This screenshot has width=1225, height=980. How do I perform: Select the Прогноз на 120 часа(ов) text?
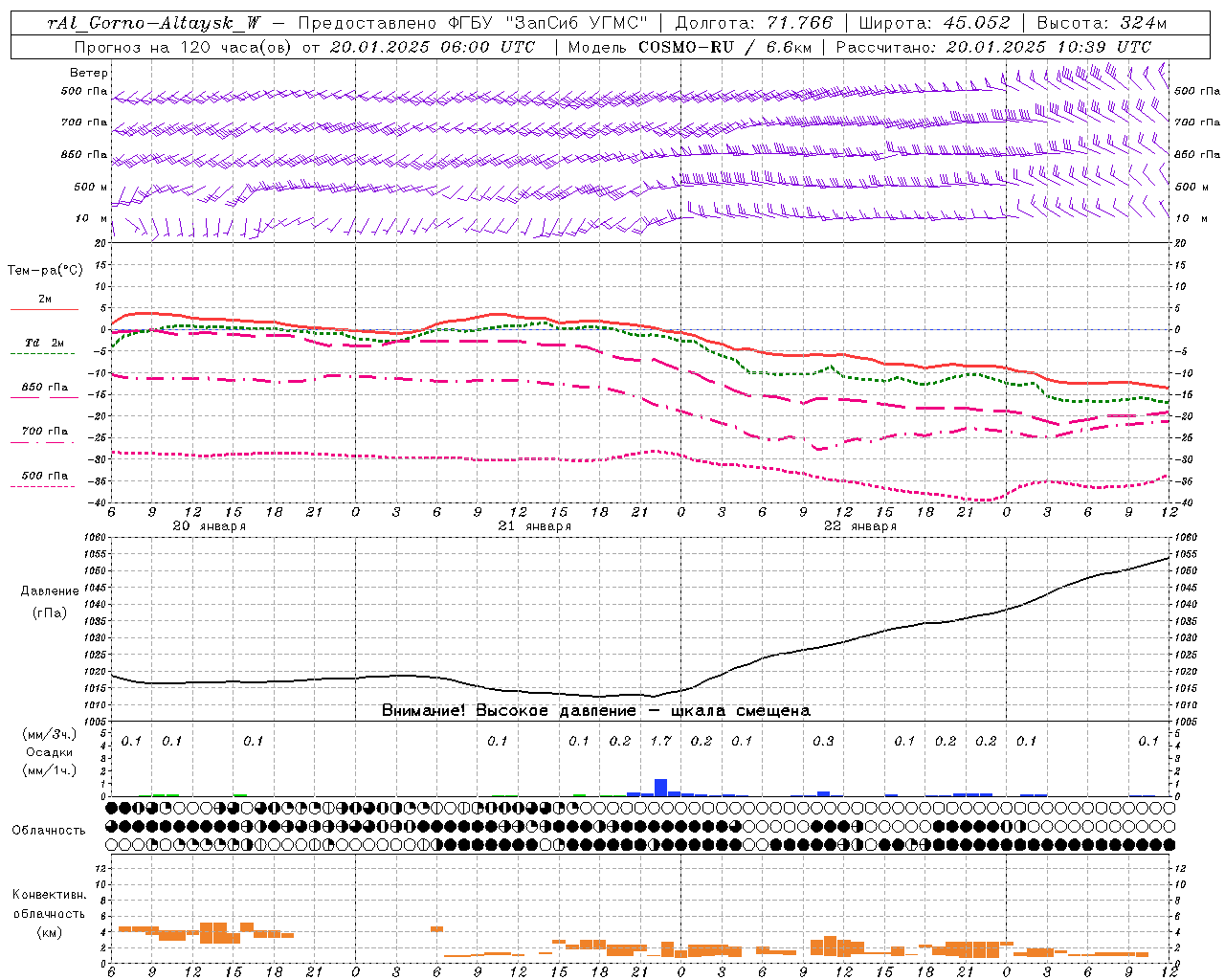(184, 47)
